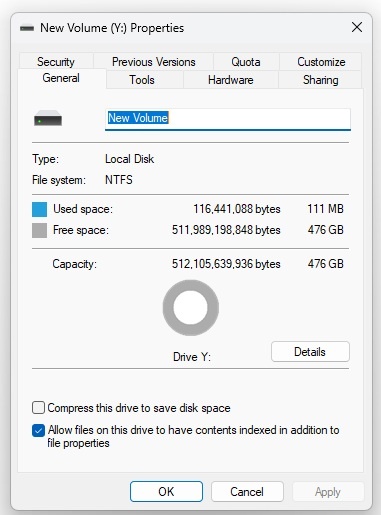Click the NTFS file system value

coord(119,180)
